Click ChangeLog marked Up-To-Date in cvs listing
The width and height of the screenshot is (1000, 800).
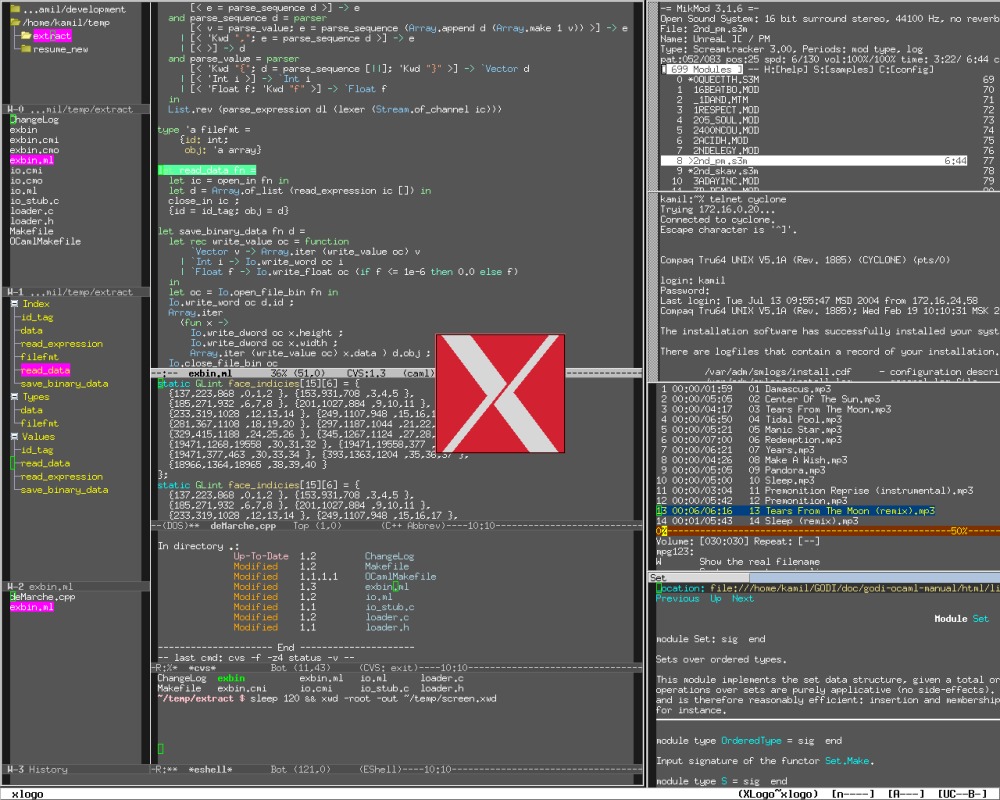(389, 556)
